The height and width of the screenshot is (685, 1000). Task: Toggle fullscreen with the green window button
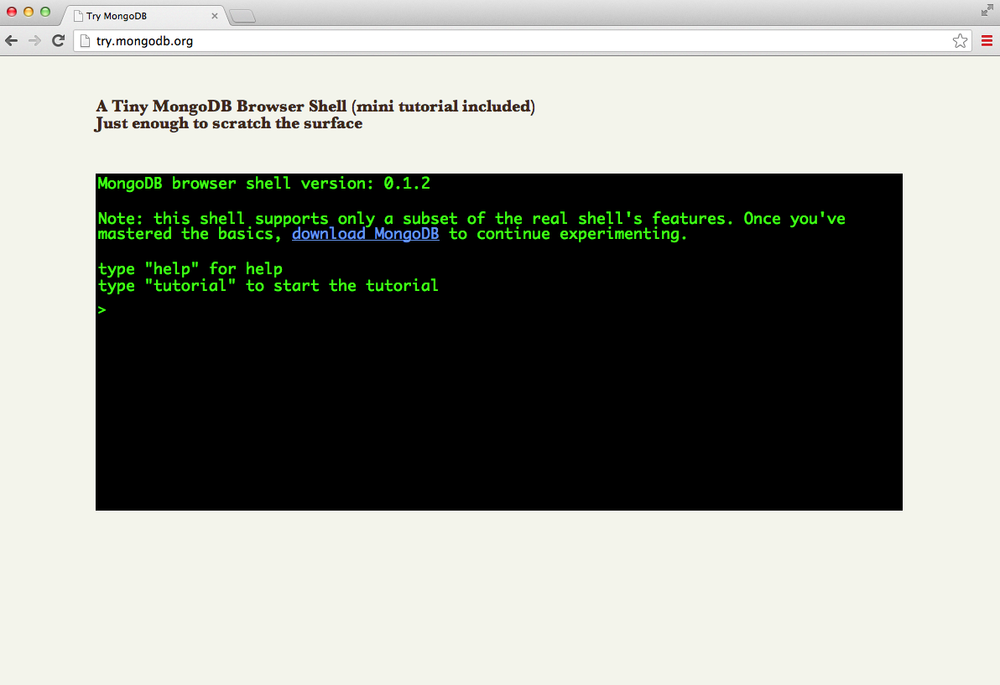coord(44,11)
